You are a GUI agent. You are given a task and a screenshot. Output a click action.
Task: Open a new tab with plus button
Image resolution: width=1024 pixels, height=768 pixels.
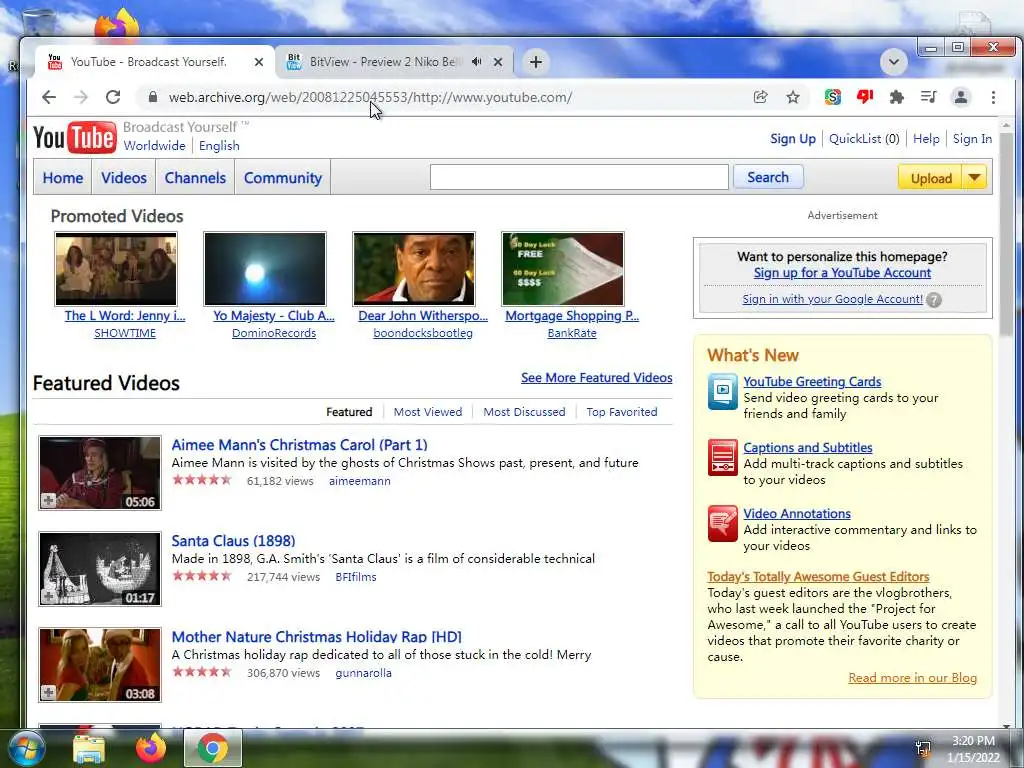tap(536, 62)
